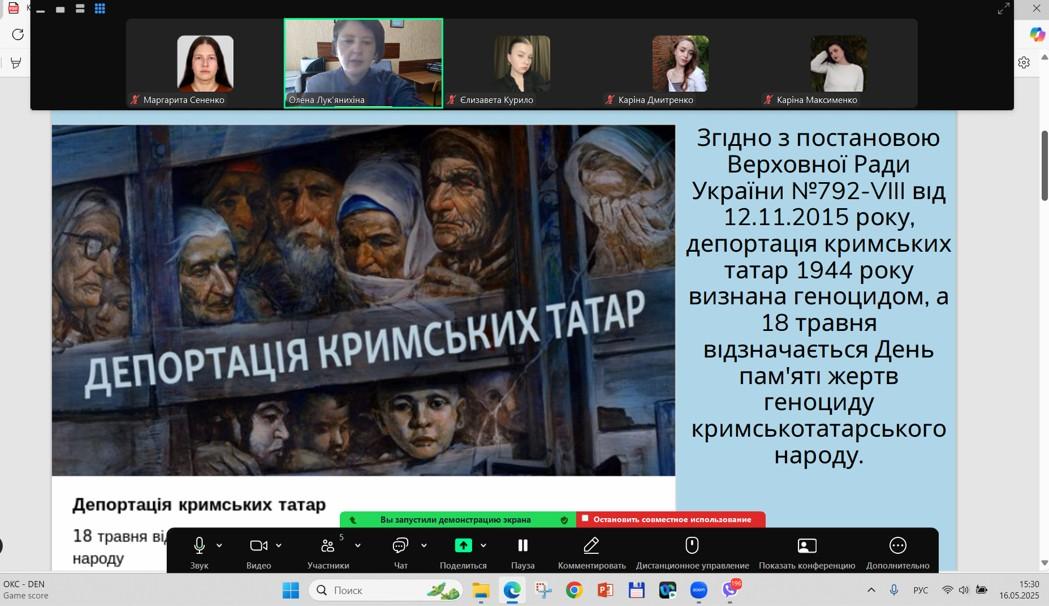Viewport: 1049px width, 606px height.
Task: Open video options arrow next to Видео
Action: (278, 546)
